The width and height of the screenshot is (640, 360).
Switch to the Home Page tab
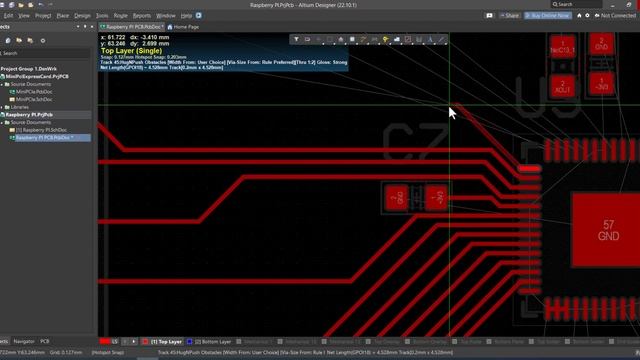[183, 27]
